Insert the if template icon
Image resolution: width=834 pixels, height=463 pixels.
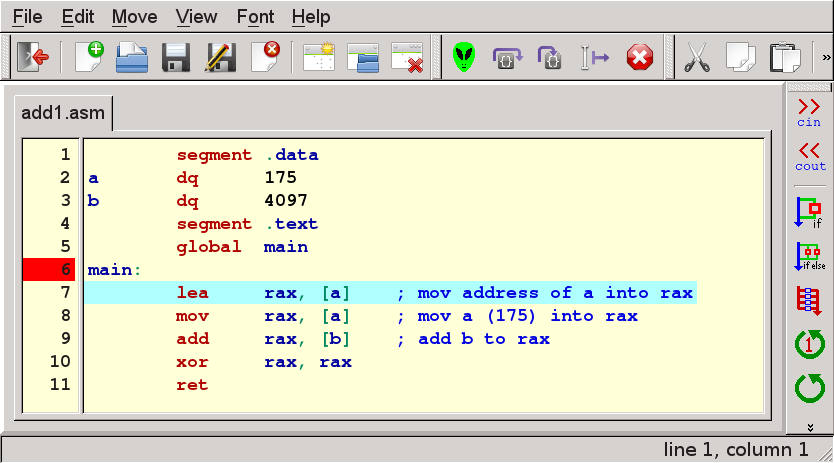pyautogui.click(x=809, y=212)
